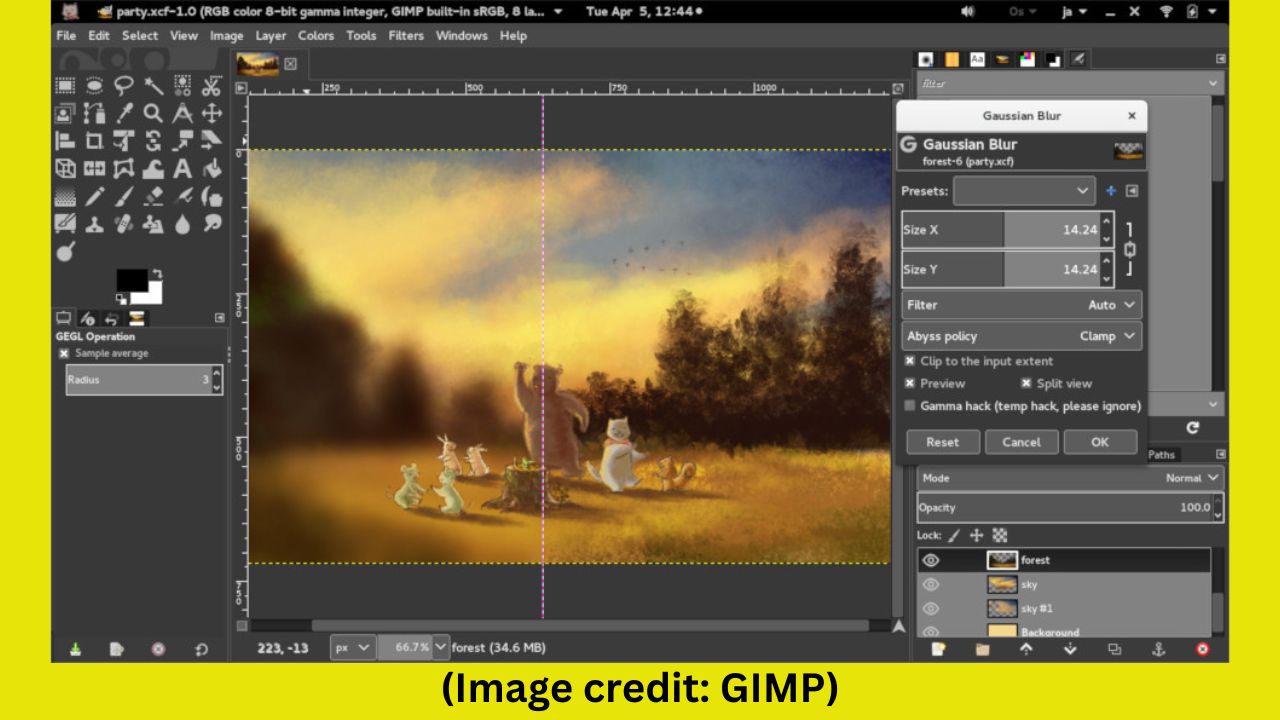Lower the layer with down arrow
1280x720 pixels.
tap(1070, 649)
